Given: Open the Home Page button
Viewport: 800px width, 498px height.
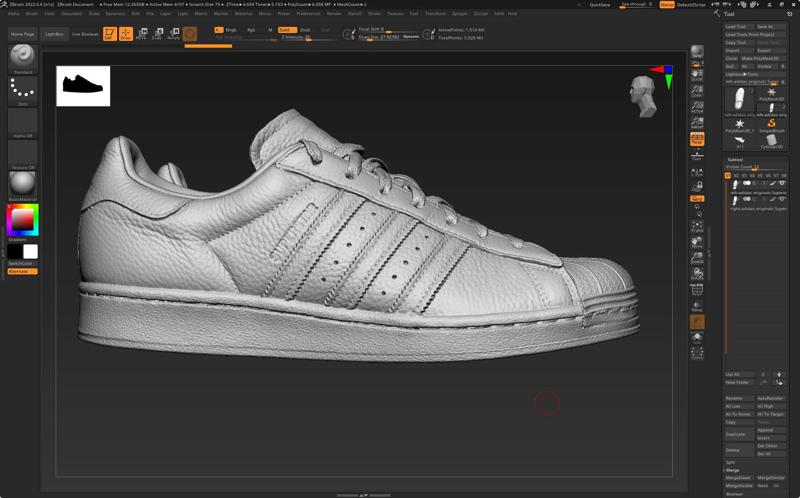Looking at the screenshot, I should coord(23,34).
